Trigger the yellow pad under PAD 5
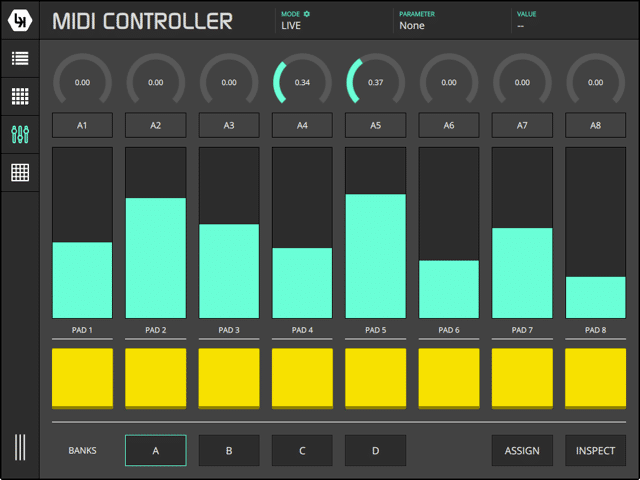 (x=376, y=378)
